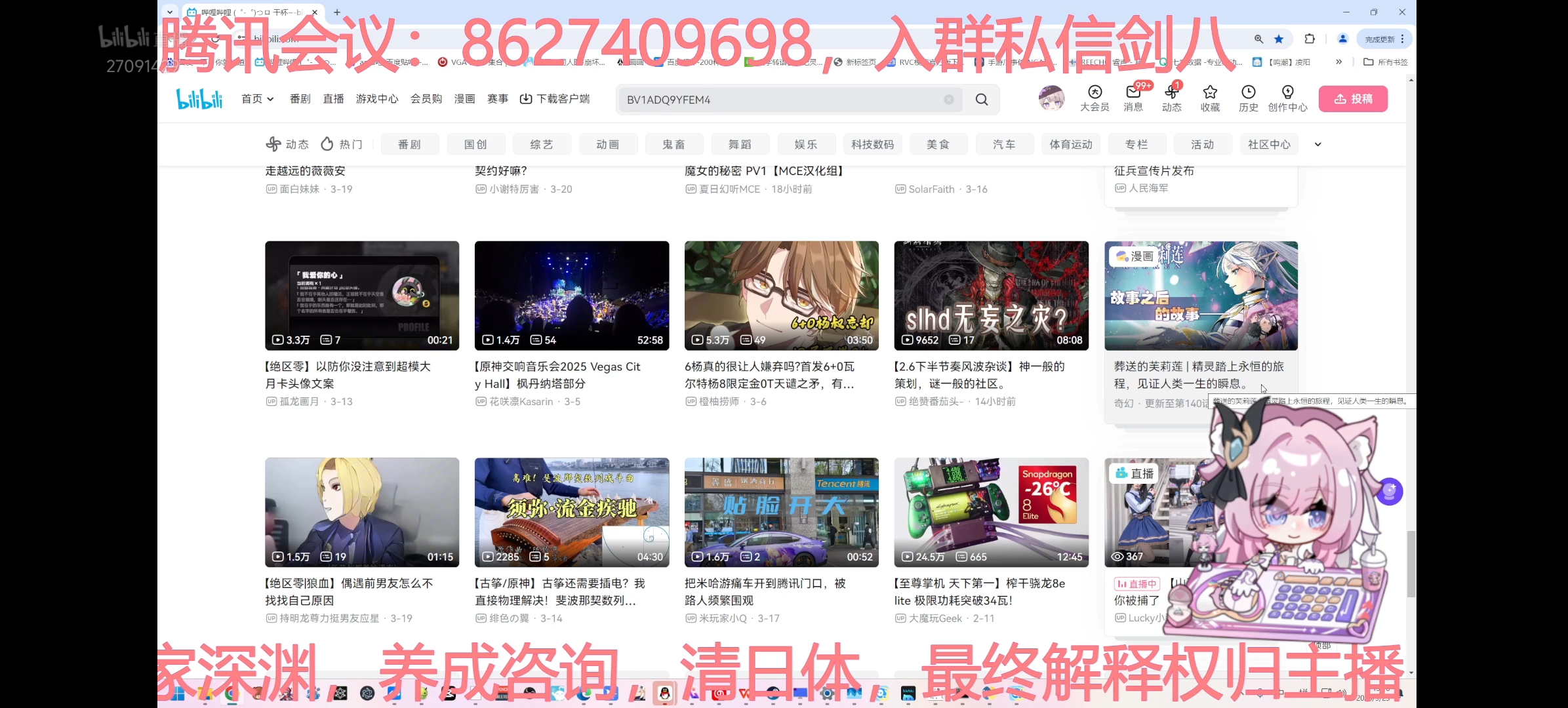1568x708 pixels.
Task: Expand more categories chevron
Action: (x=1317, y=144)
